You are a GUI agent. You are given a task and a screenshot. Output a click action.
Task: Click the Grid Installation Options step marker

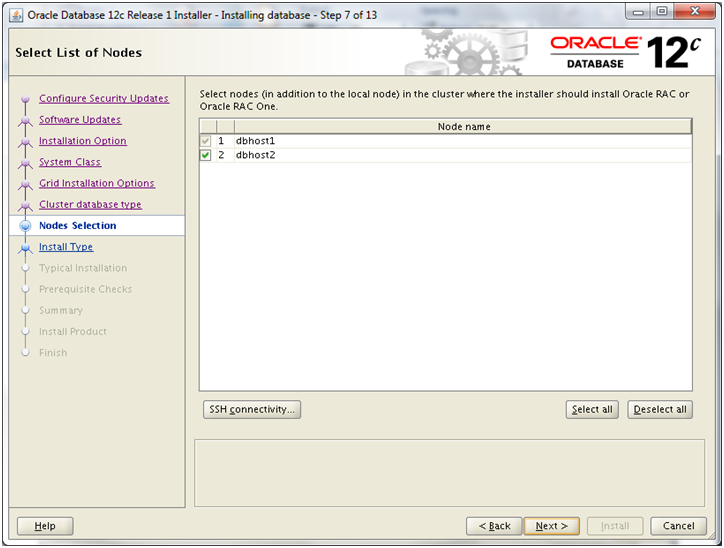(25, 184)
